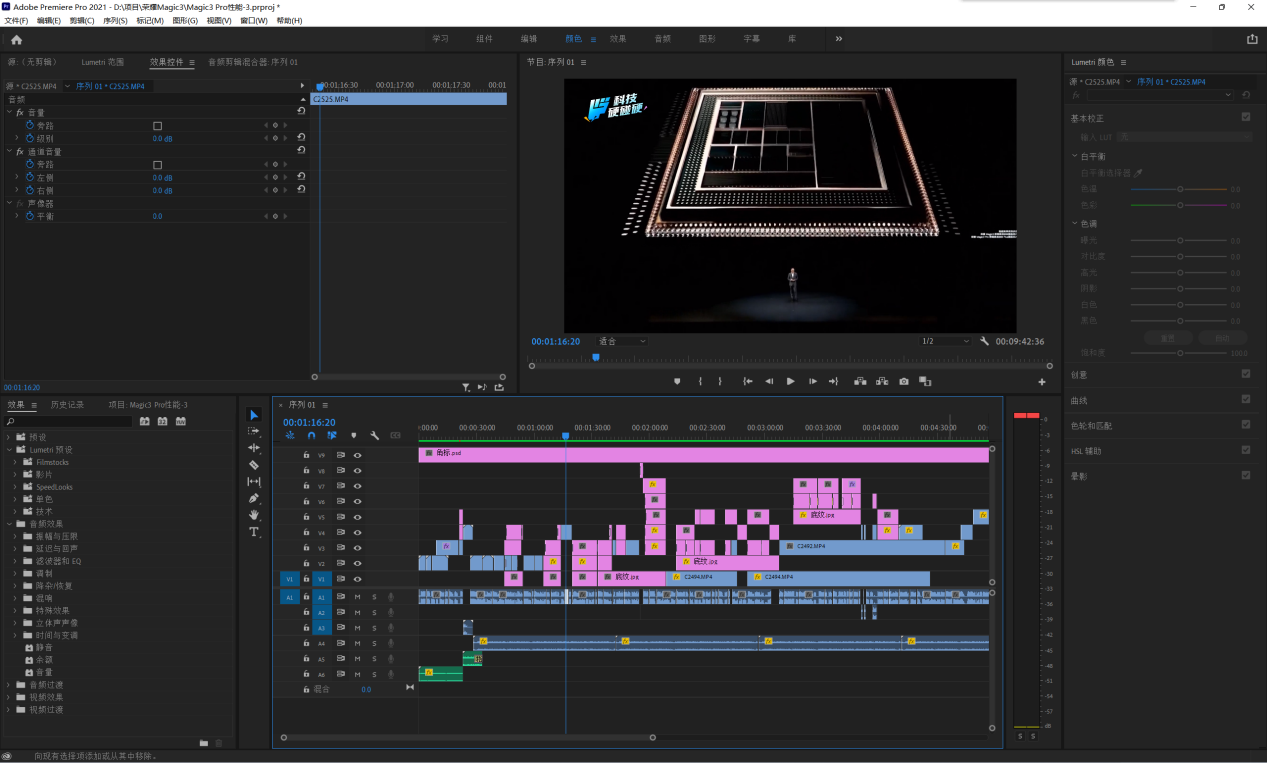Toggle lock on track V3

(306, 548)
